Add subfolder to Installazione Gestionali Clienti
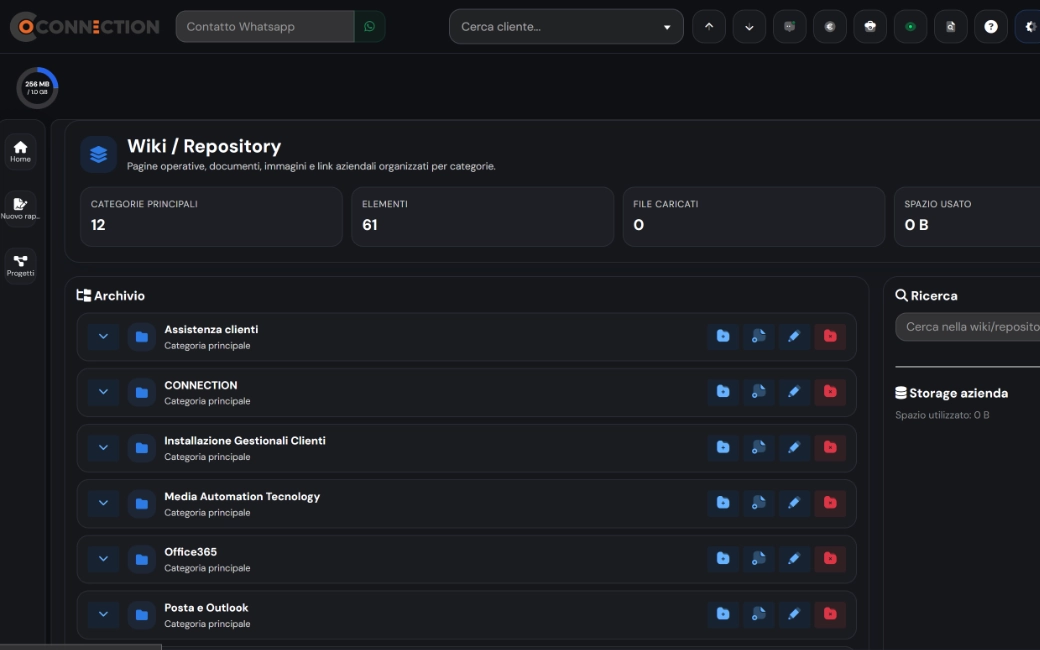This screenshot has height=650, width=1040. (x=723, y=448)
